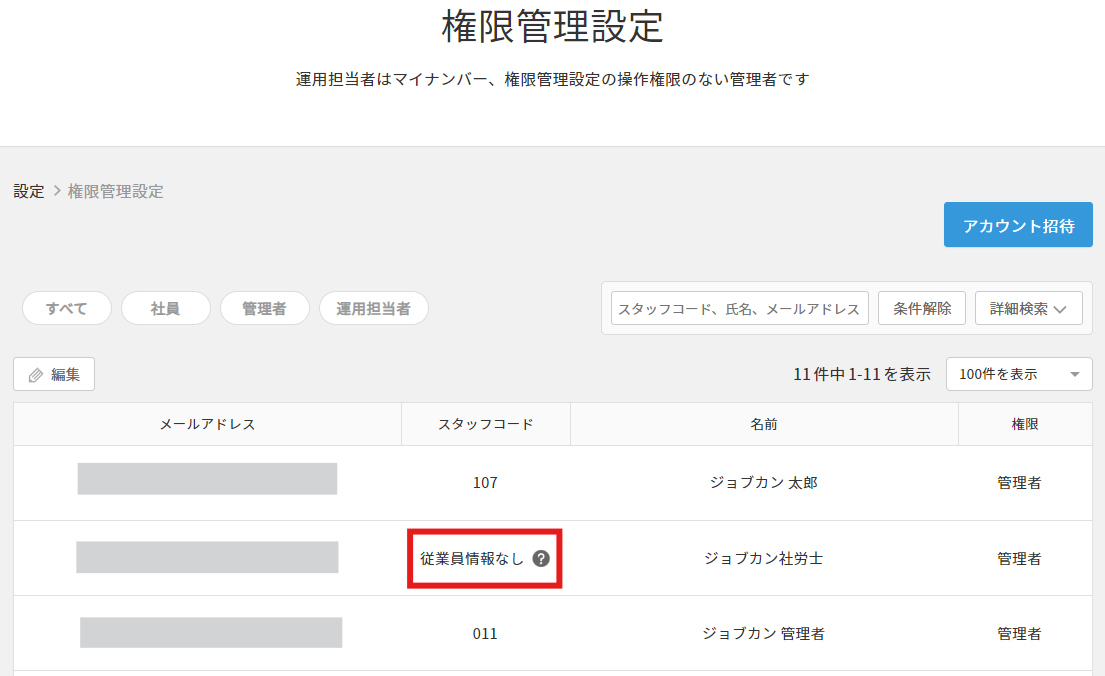The width and height of the screenshot is (1105, 676).
Task: Open the 100件を表示 dropdown
Action: coord(1019,374)
